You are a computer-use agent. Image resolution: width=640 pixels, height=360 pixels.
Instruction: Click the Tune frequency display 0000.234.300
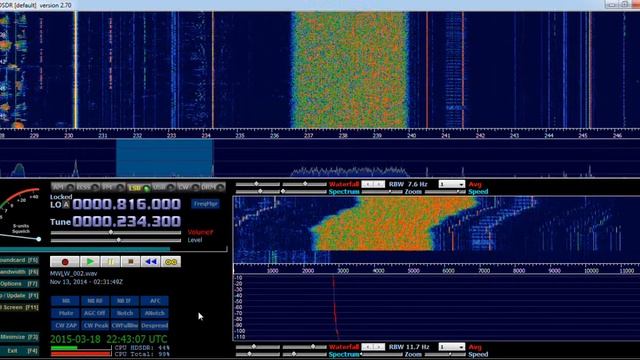pyautogui.click(x=127, y=222)
